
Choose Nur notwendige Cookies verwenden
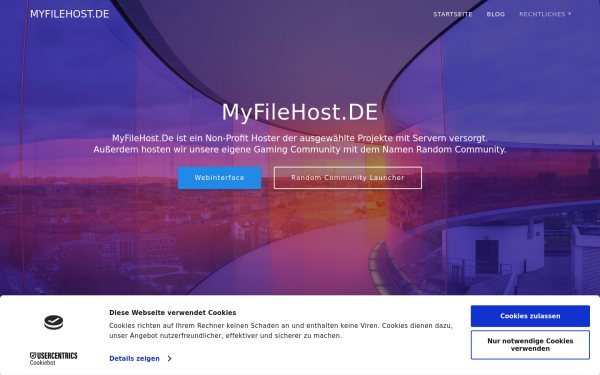point(530,345)
